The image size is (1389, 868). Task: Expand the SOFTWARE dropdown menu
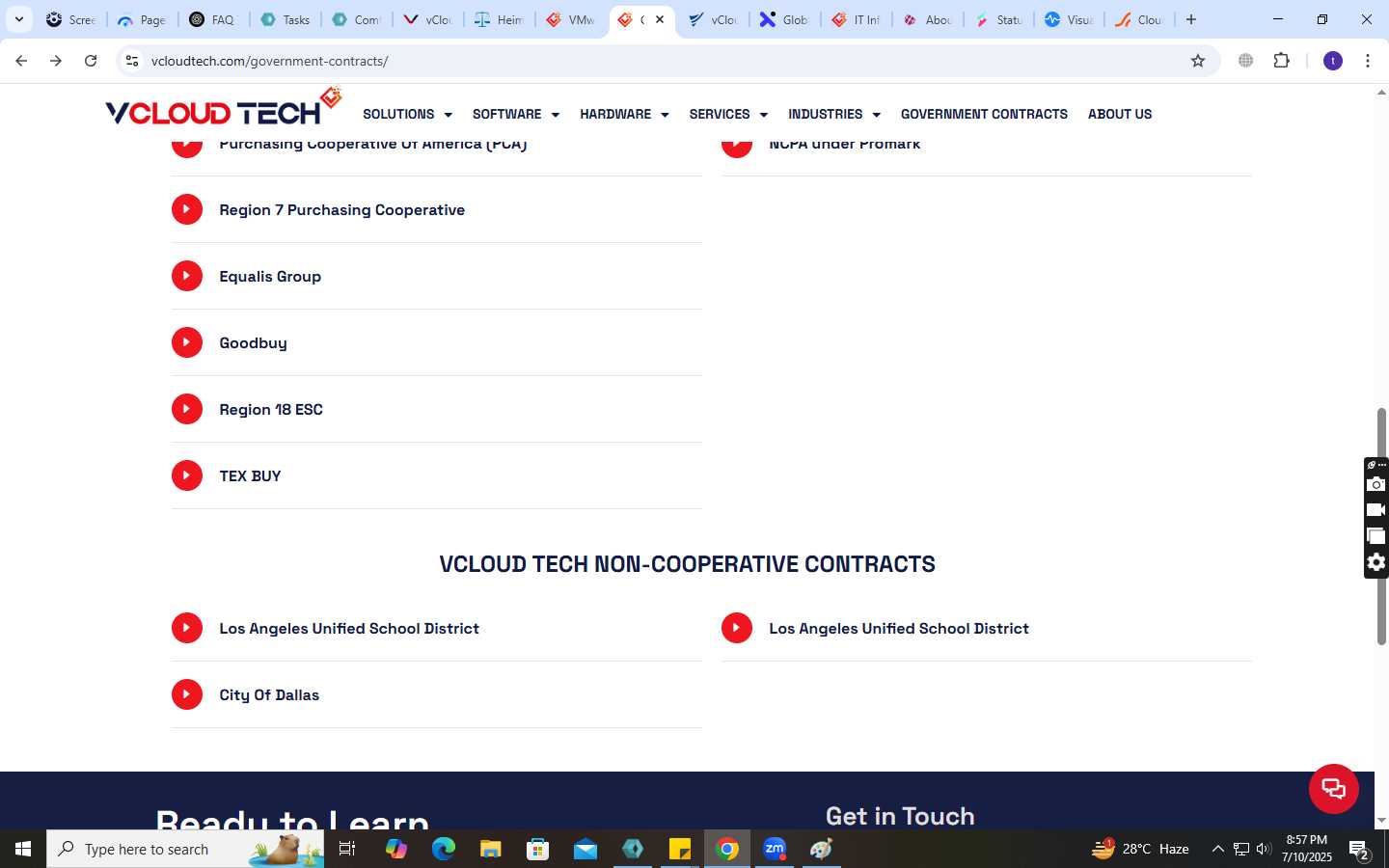click(x=516, y=114)
